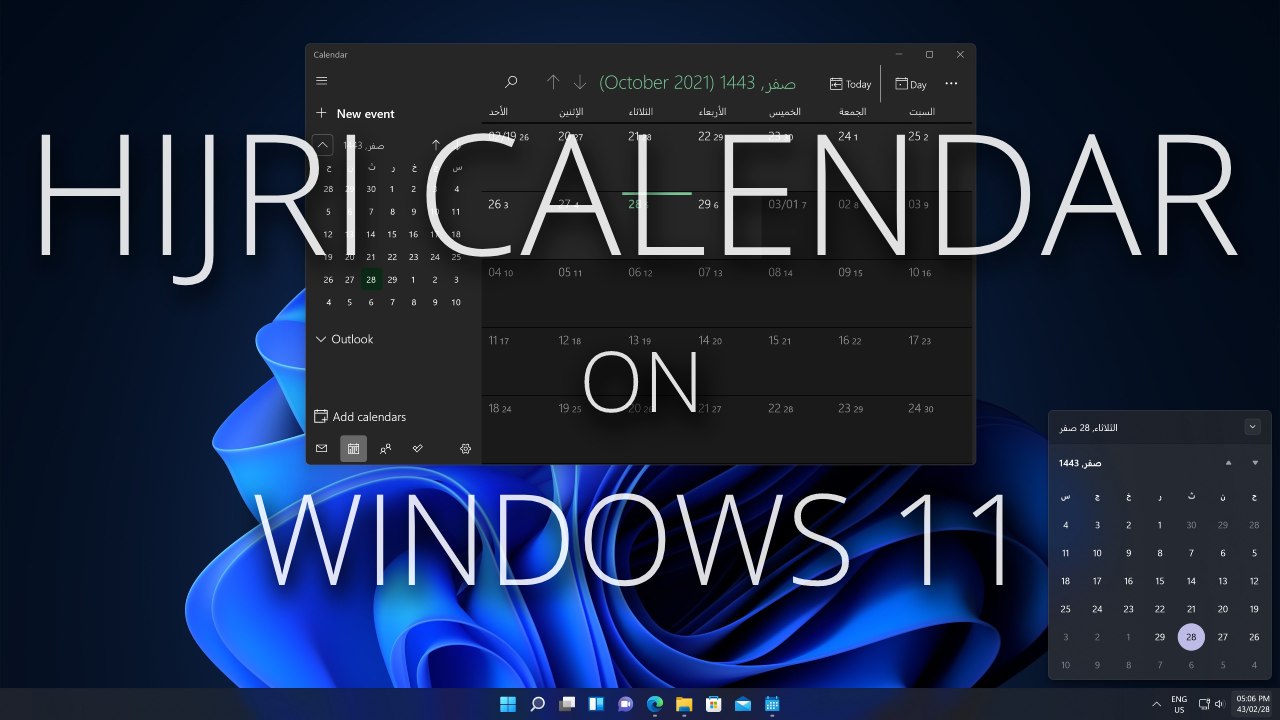Collapse the taskbar calendar flyout chevron

pyautogui.click(x=1253, y=427)
